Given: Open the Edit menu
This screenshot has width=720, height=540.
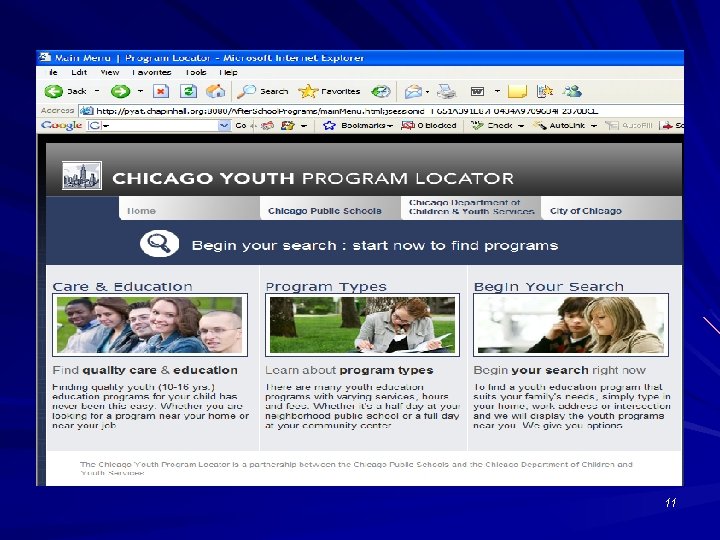Looking at the screenshot, I should pyautogui.click(x=79, y=72).
